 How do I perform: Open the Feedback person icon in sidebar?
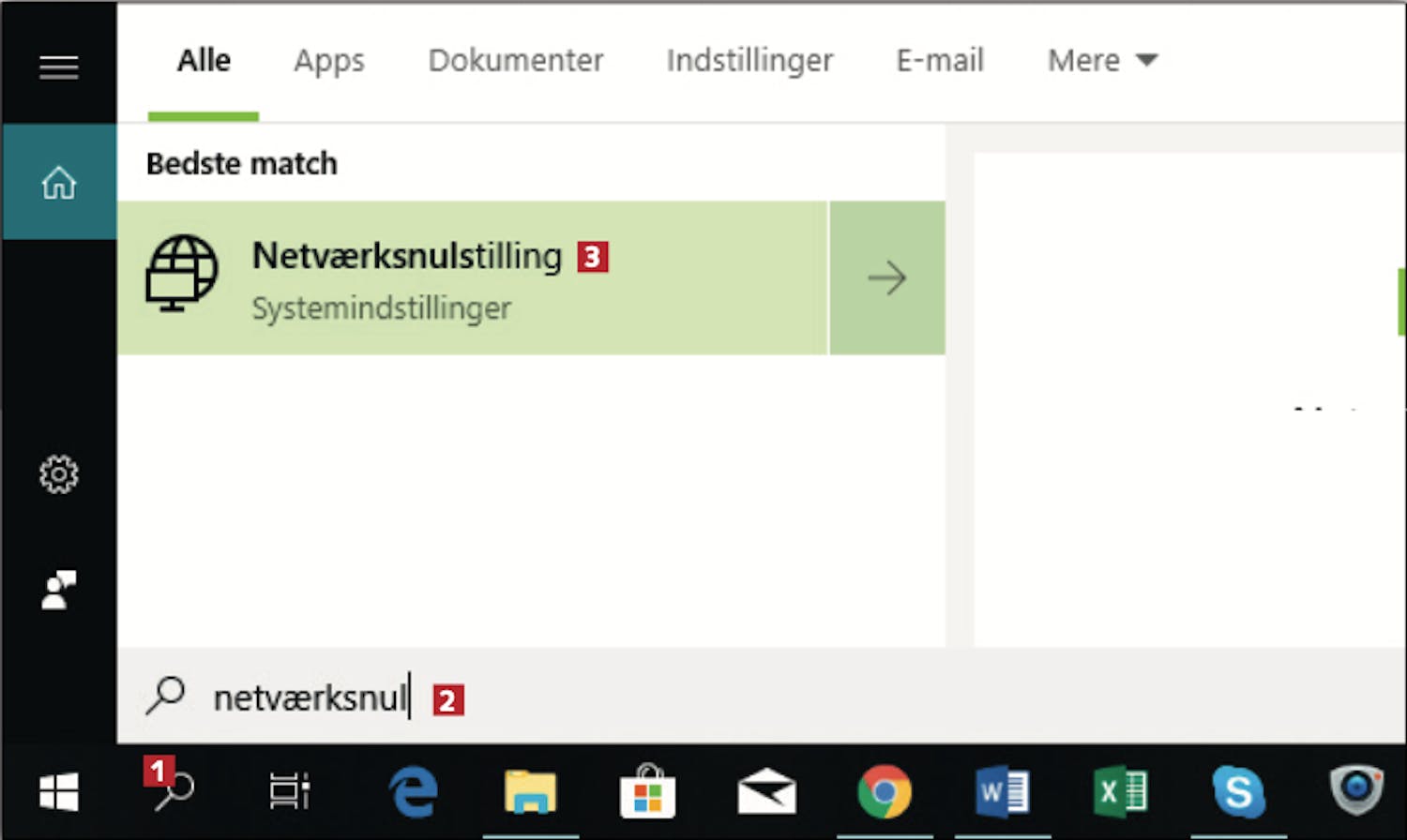click(x=58, y=591)
